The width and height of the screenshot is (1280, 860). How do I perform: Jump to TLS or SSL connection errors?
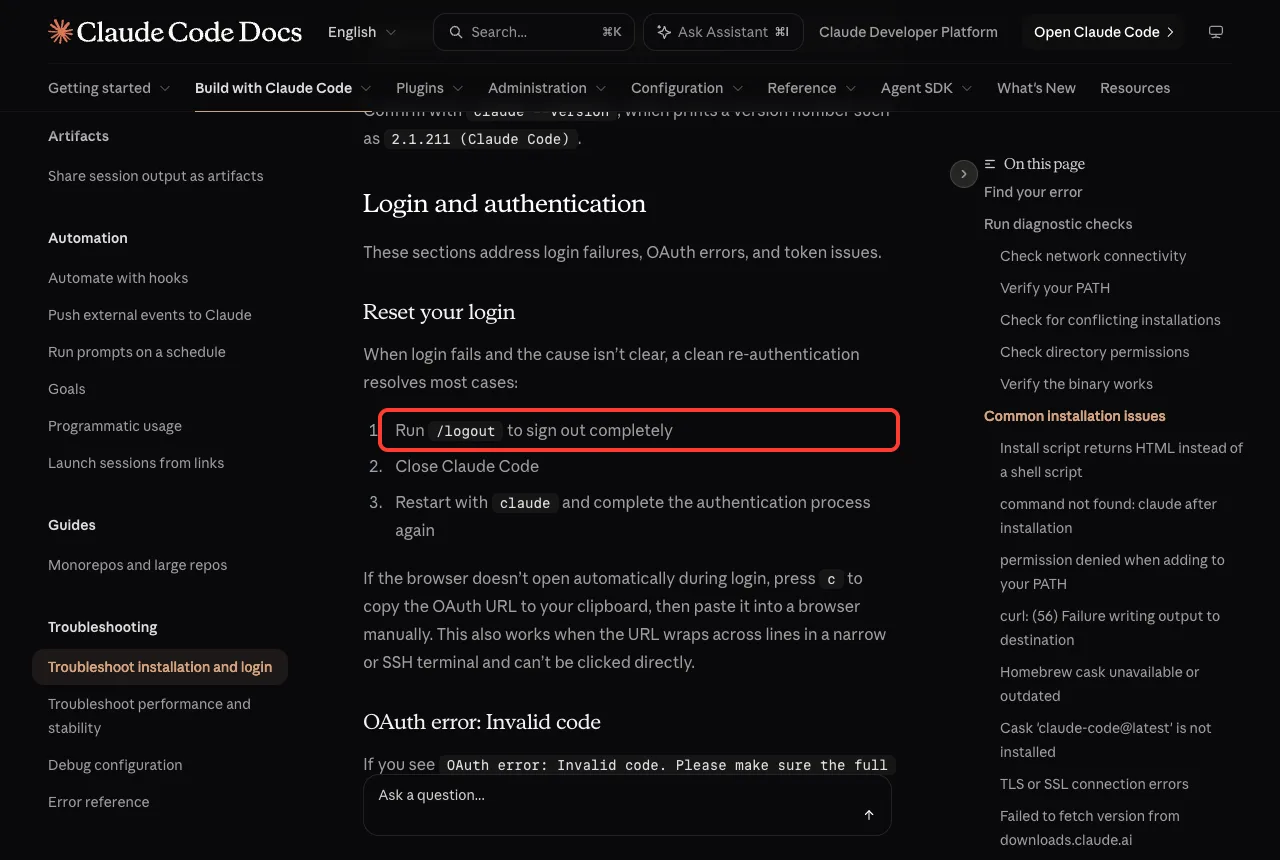[x=1094, y=784]
